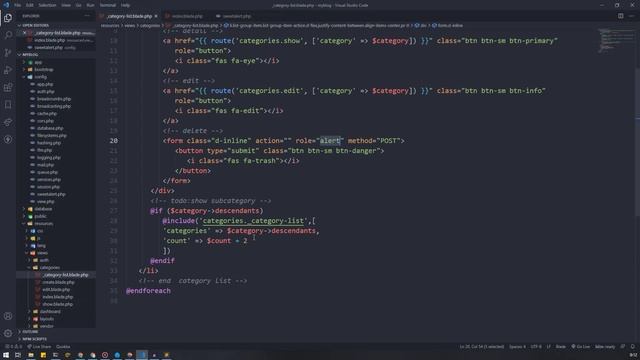Change indentation via Spaces status item
640x360 pixels.
(517, 347)
